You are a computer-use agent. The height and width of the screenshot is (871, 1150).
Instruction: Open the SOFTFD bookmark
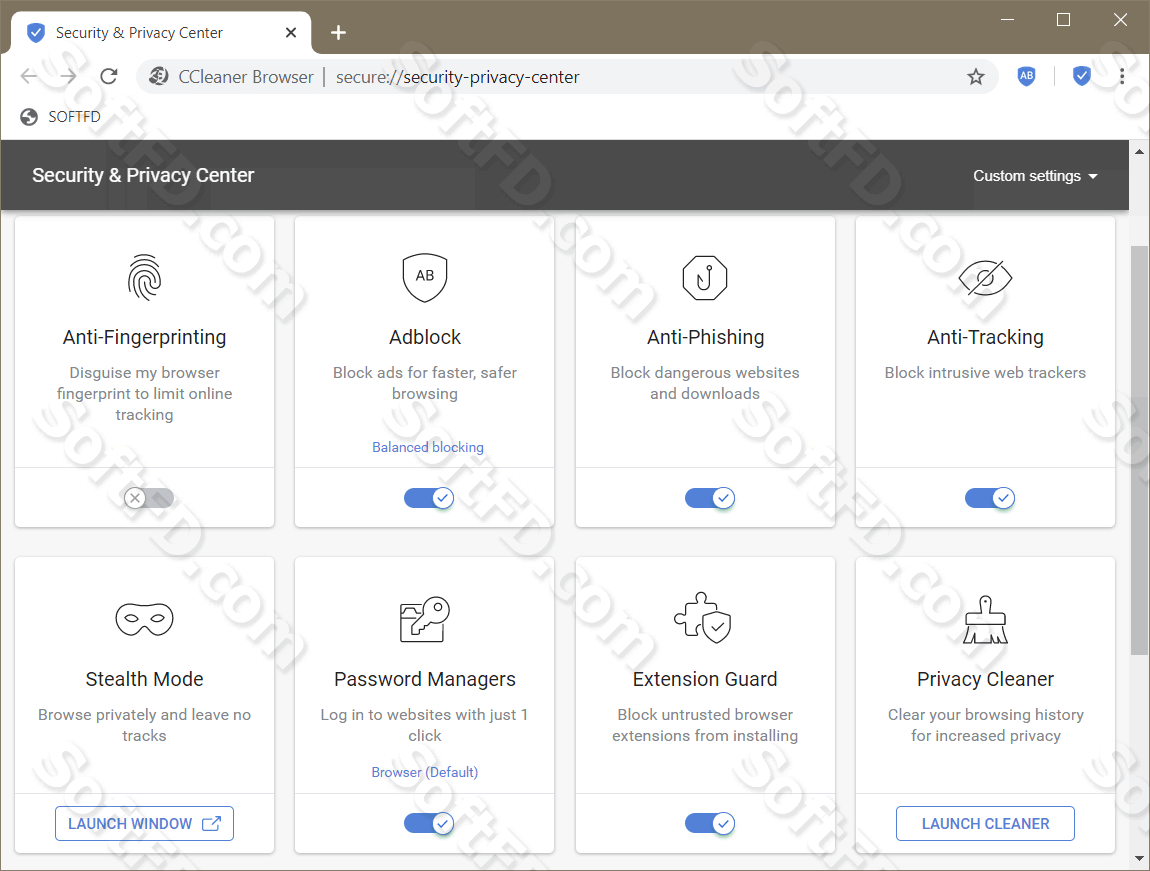[x=60, y=117]
